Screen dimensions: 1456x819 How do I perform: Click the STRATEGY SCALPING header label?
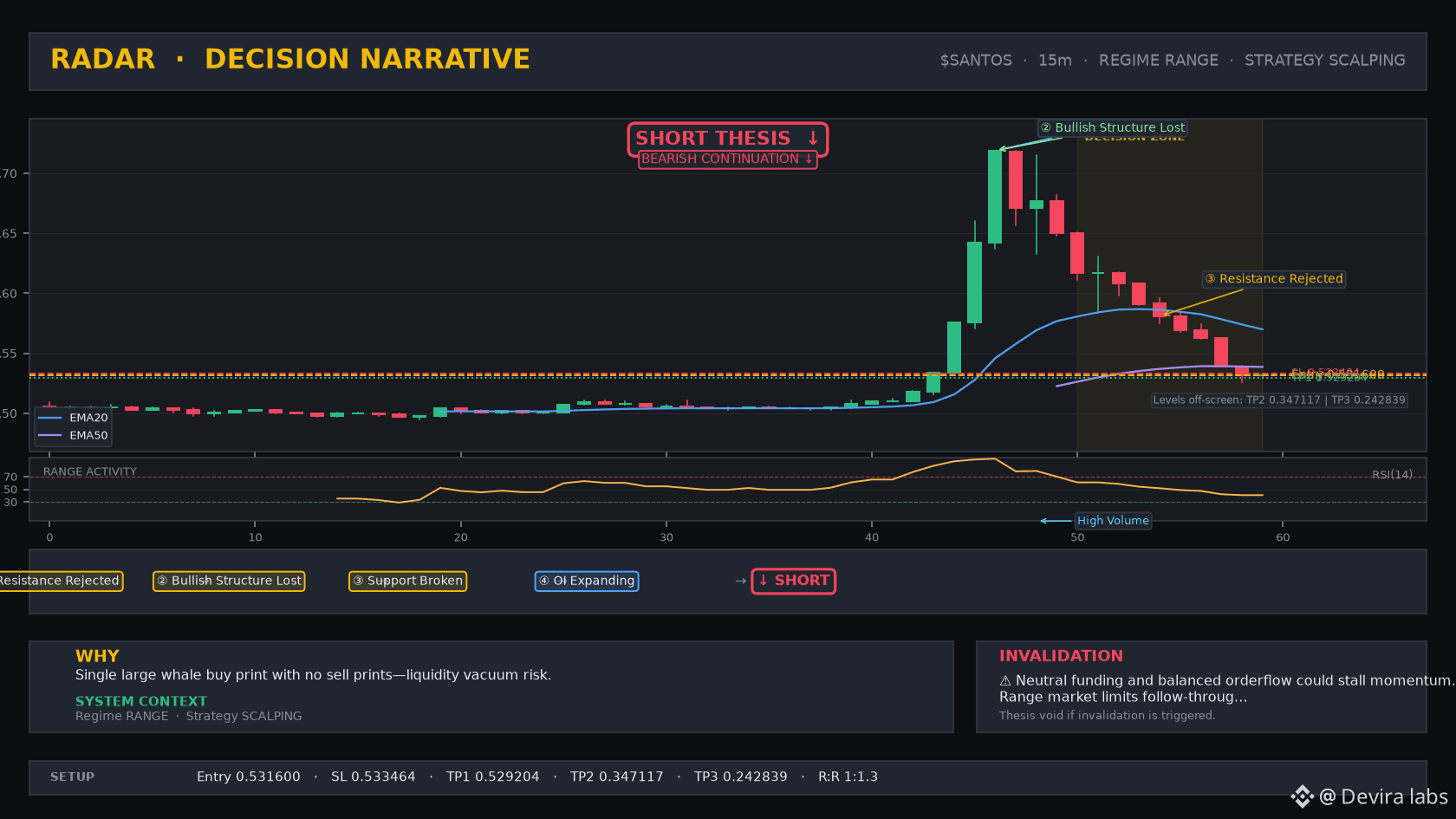(x=1325, y=61)
